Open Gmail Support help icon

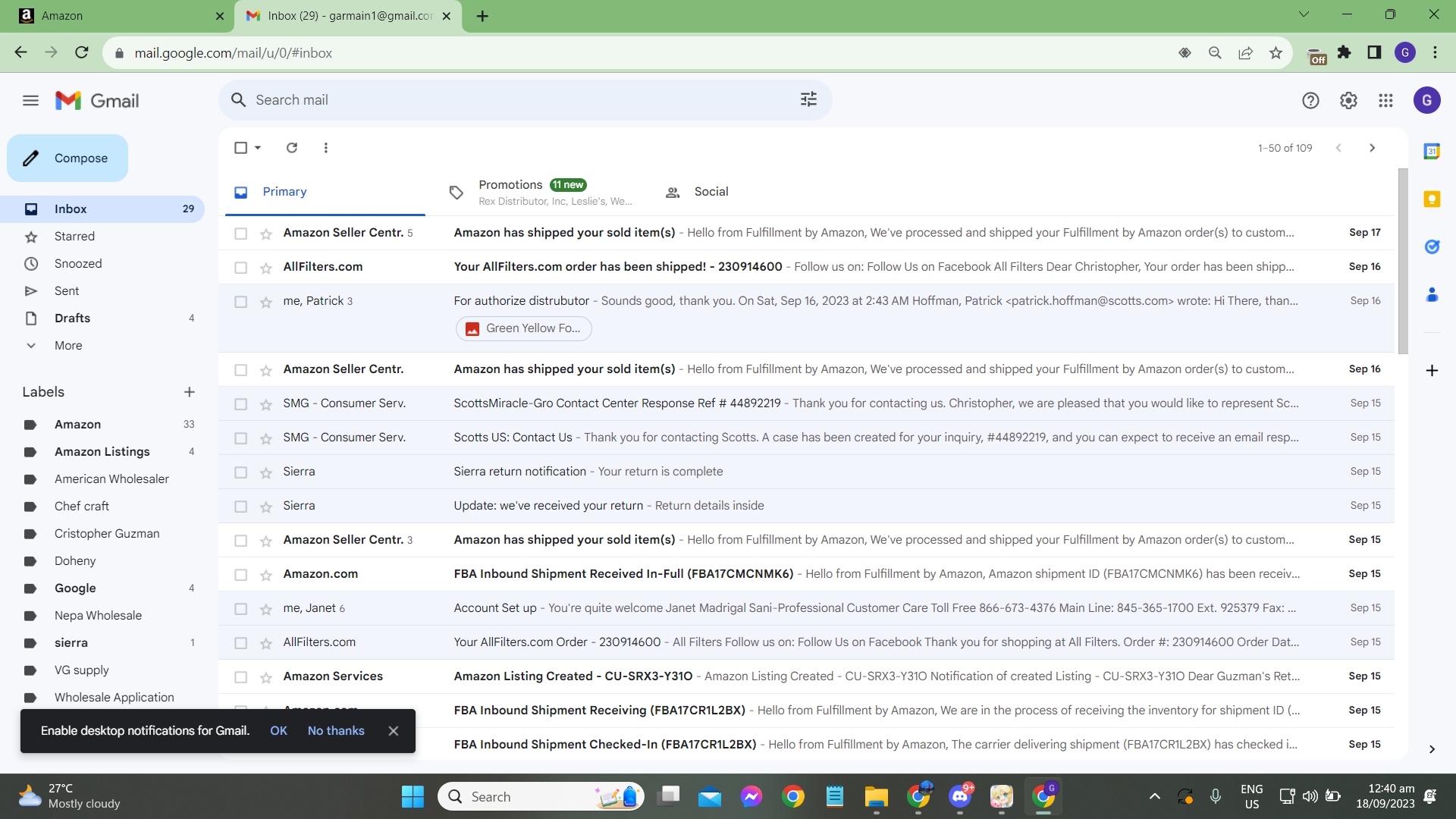point(1310,101)
